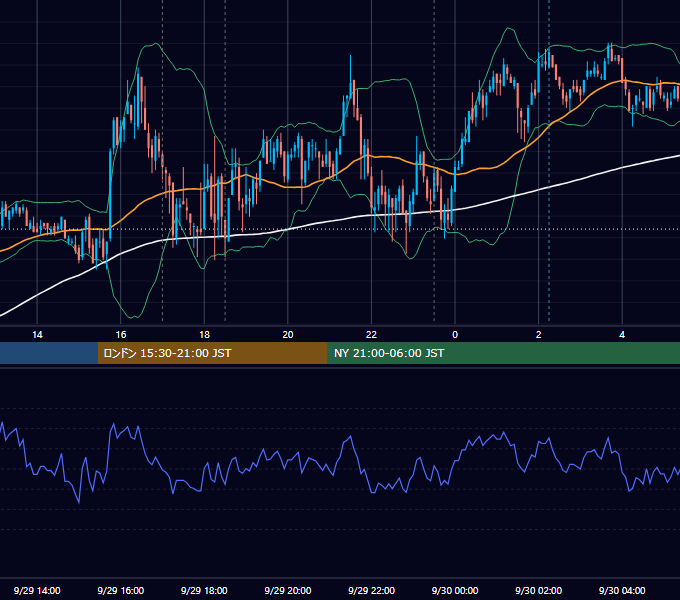Screen dimensions: 680x600
Task: Click the 9/30 02:00 date label
Action: (x=539, y=590)
